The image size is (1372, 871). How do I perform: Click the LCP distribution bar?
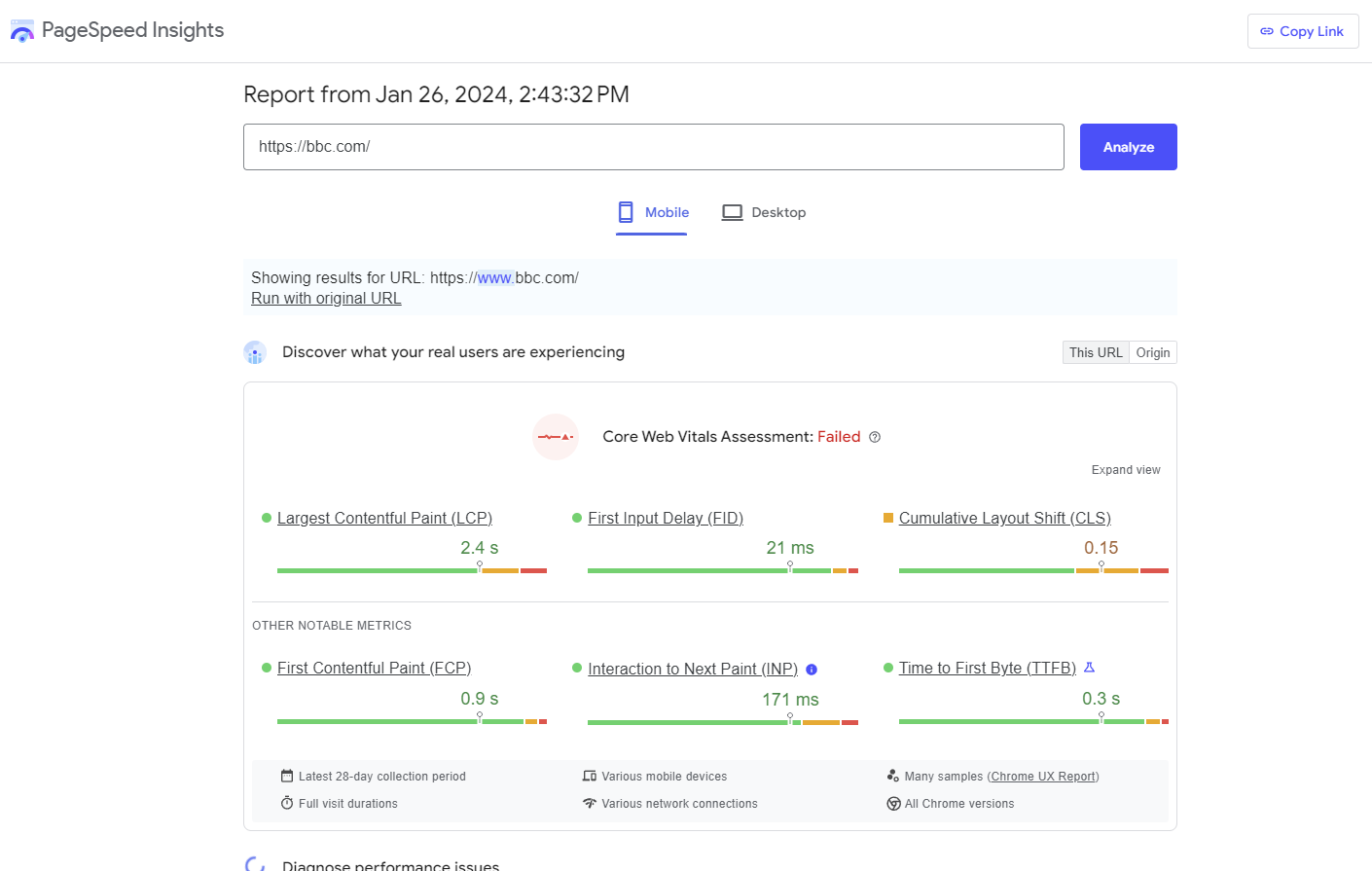(x=412, y=570)
